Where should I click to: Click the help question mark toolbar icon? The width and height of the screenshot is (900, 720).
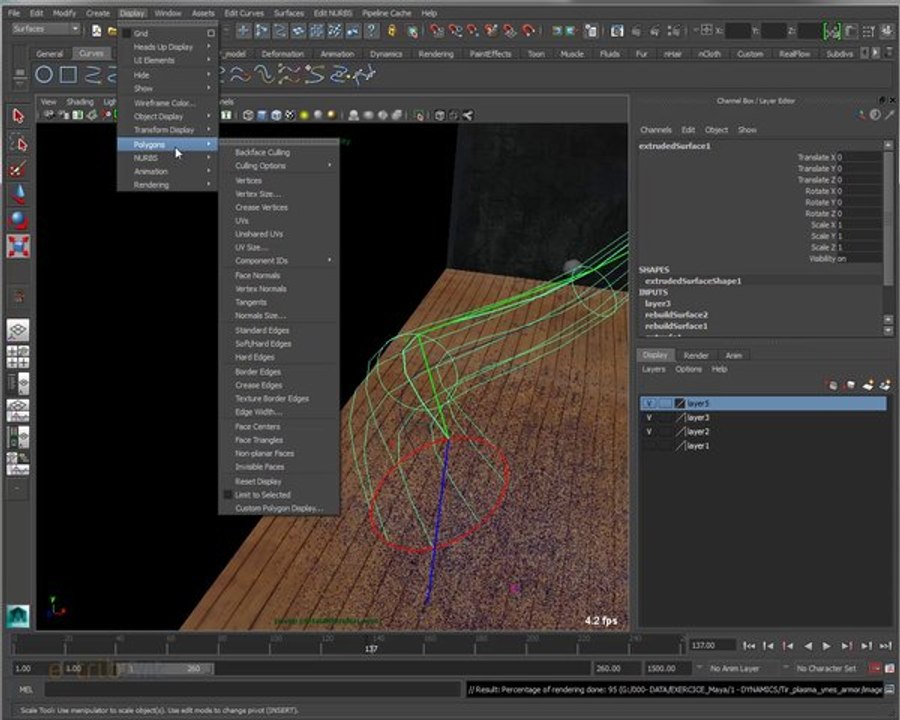tap(372, 30)
